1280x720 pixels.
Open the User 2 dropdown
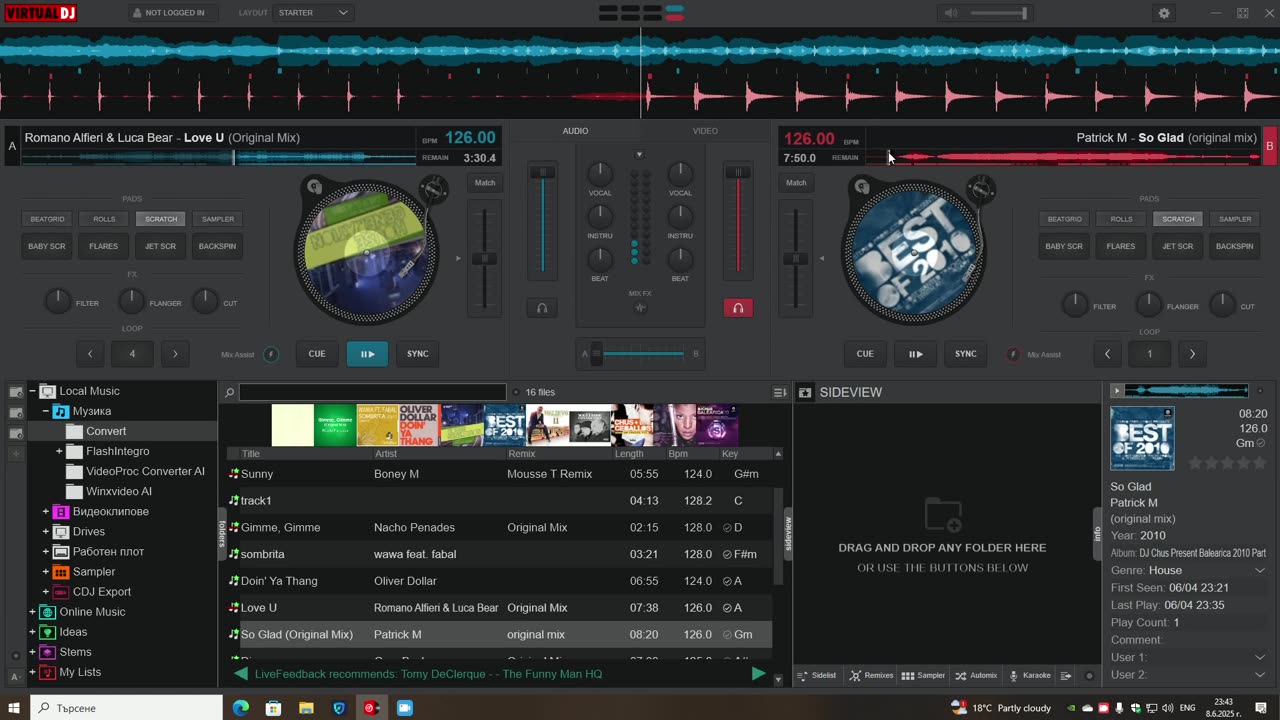click(1259, 675)
